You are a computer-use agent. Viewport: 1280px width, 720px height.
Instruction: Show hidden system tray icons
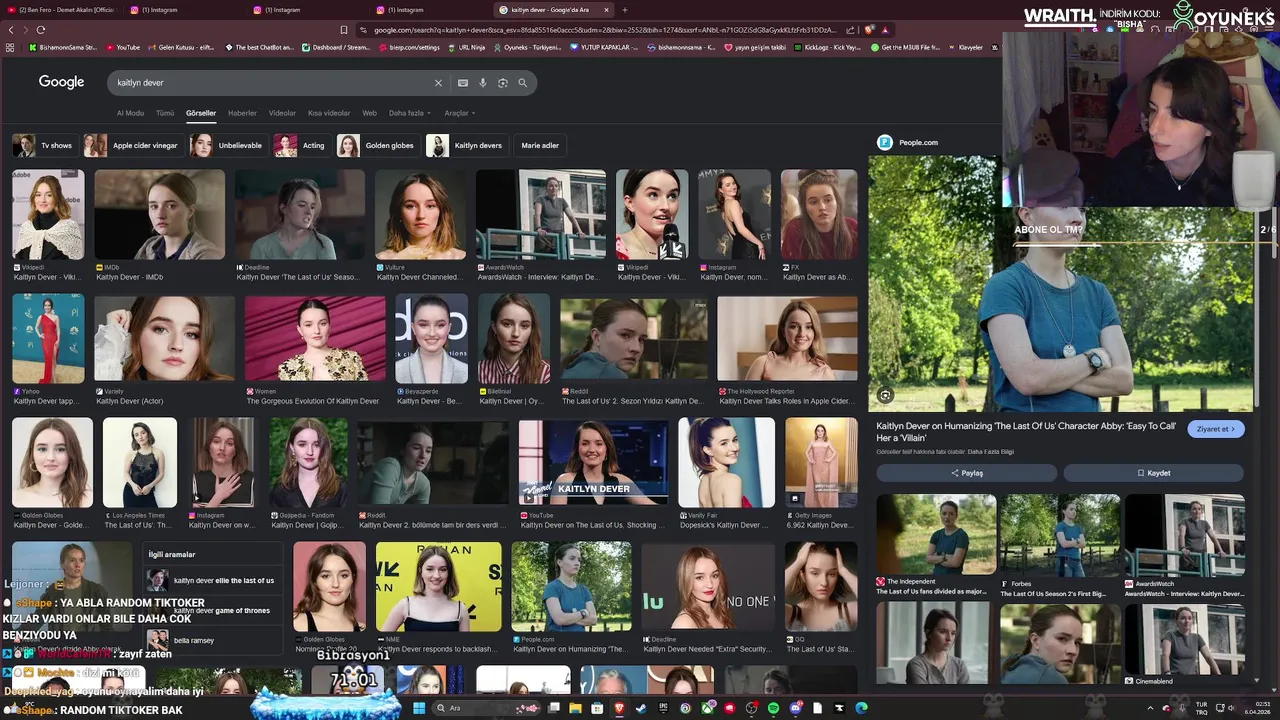pyautogui.click(x=1150, y=708)
